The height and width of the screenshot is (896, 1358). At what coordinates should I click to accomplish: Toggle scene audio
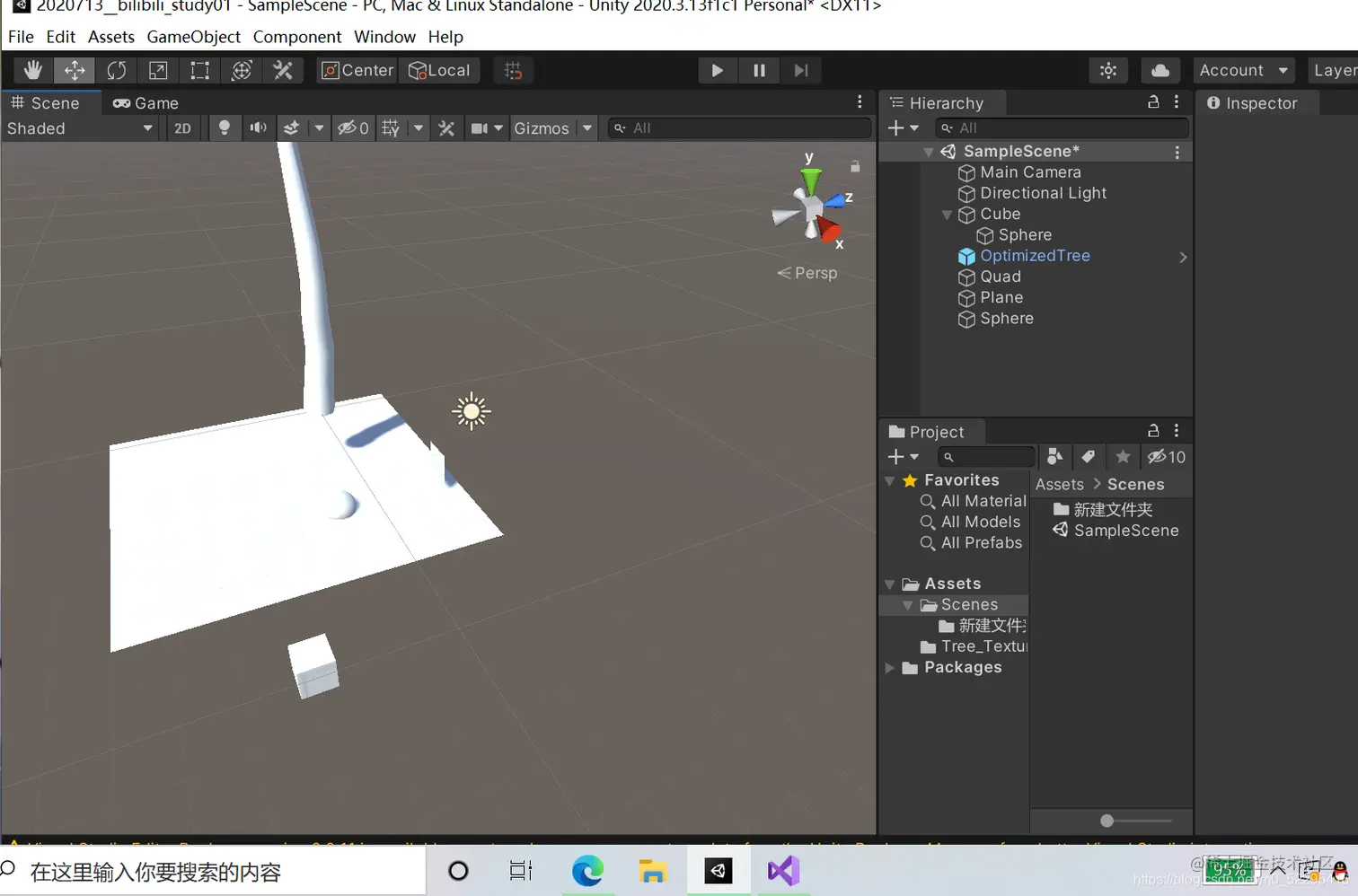pyautogui.click(x=258, y=128)
